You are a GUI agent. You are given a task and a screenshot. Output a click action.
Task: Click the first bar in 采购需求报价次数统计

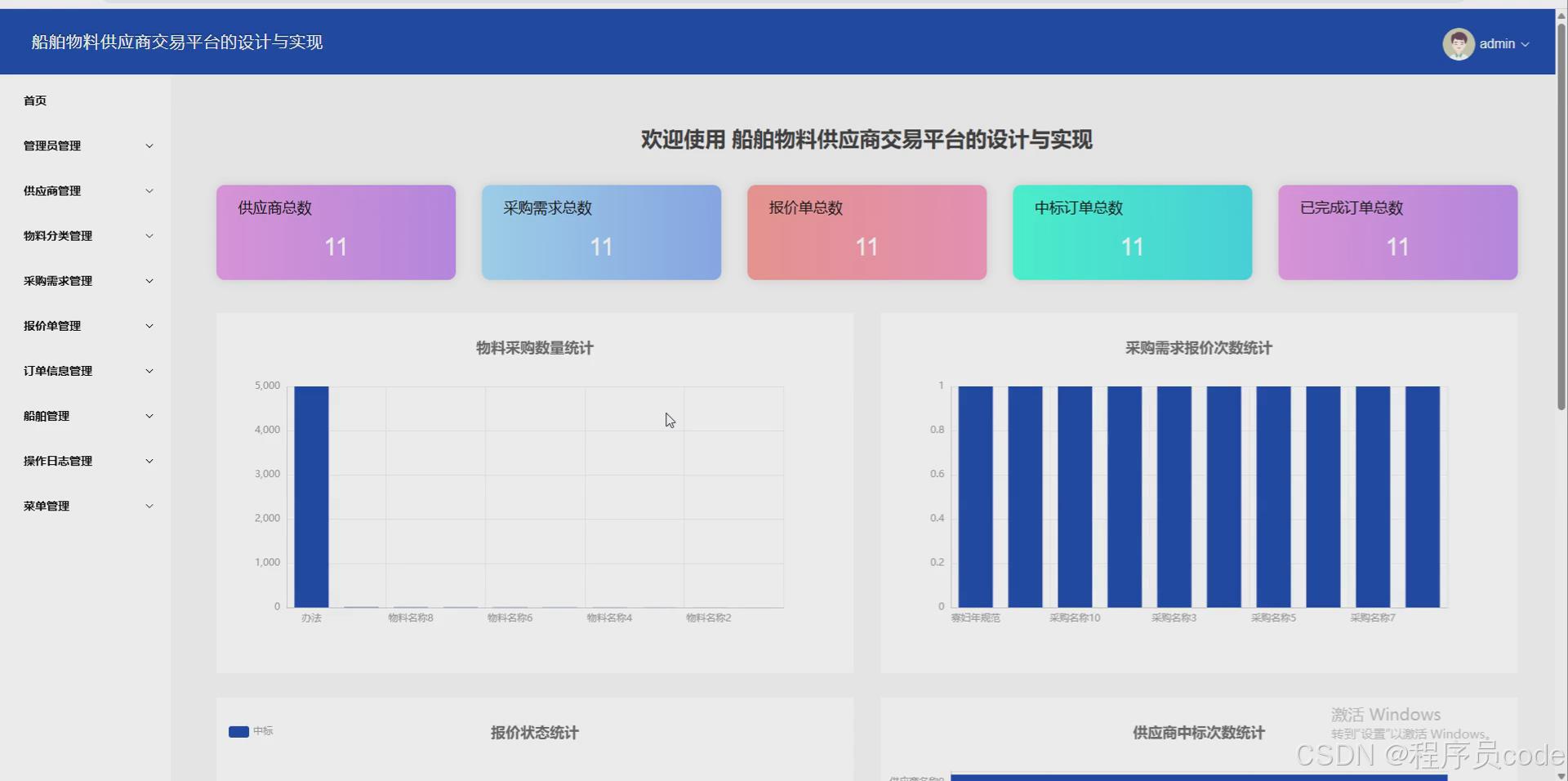point(976,496)
